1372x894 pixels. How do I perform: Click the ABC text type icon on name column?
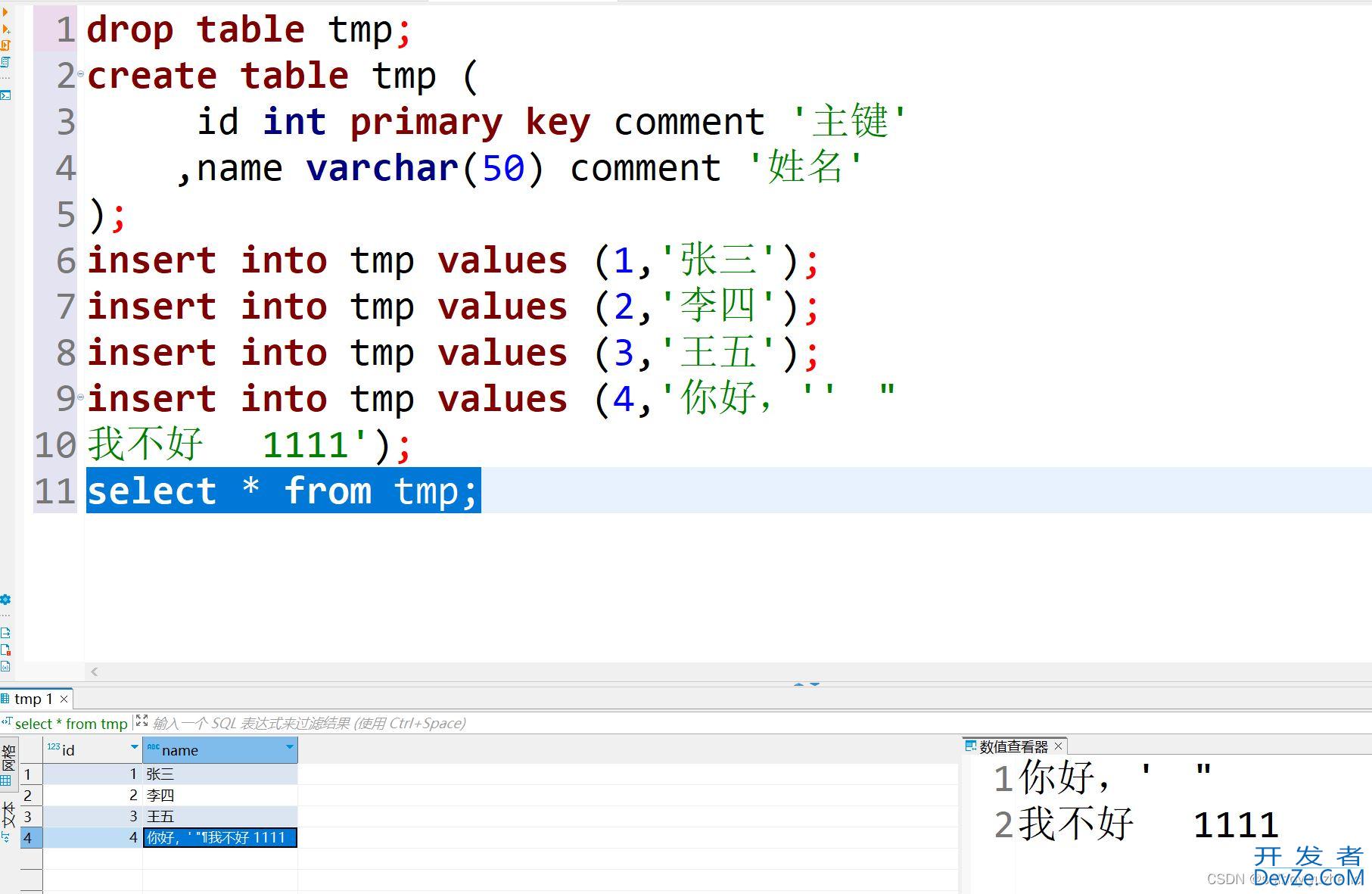[x=153, y=747]
